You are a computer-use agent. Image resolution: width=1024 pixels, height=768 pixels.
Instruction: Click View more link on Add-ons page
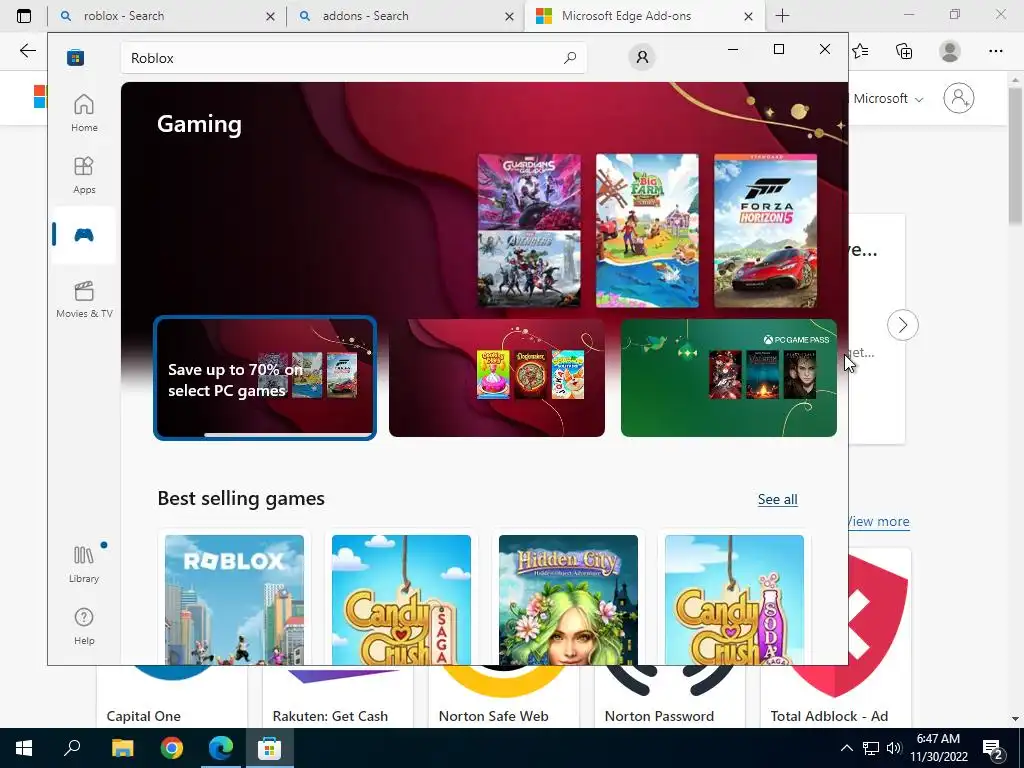(x=879, y=521)
